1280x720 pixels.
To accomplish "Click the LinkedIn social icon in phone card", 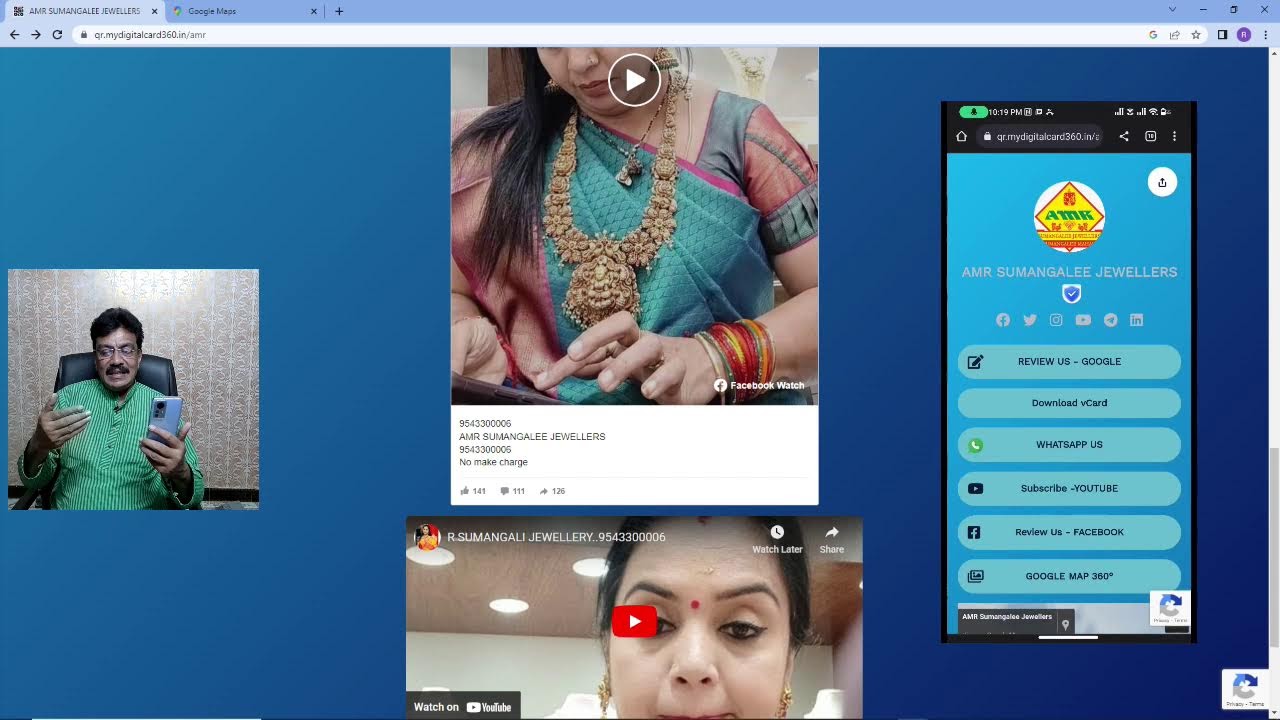I will pos(1136,320).
